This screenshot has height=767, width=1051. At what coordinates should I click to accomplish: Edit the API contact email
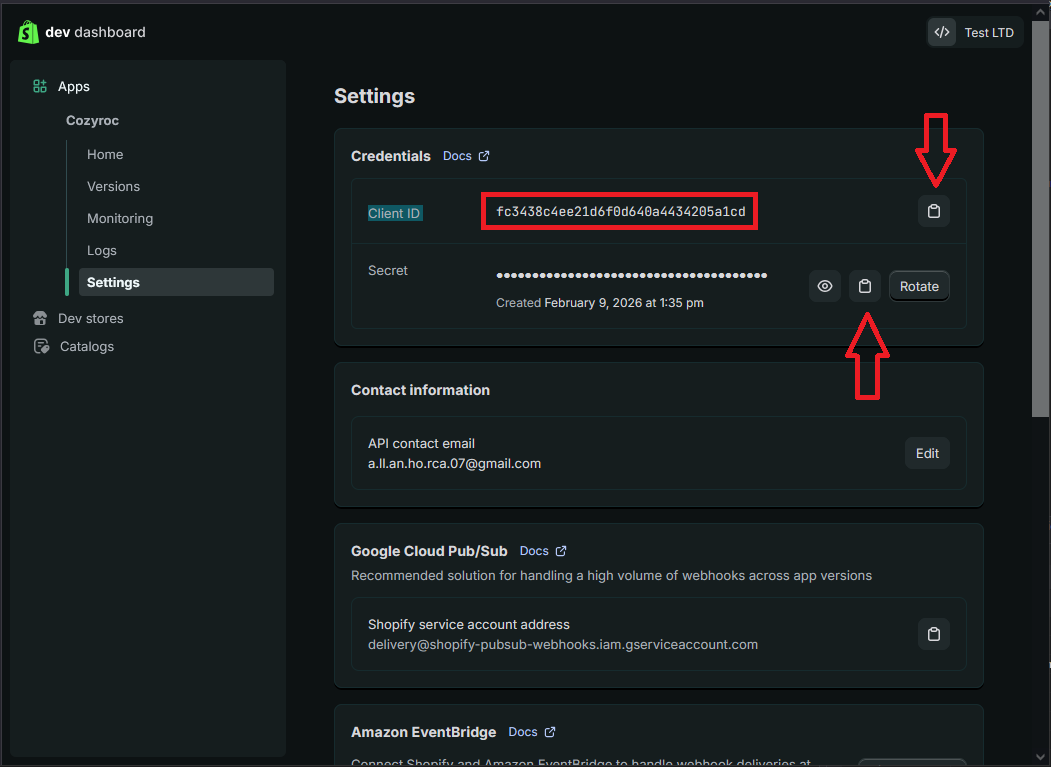[x=927, y=453]
